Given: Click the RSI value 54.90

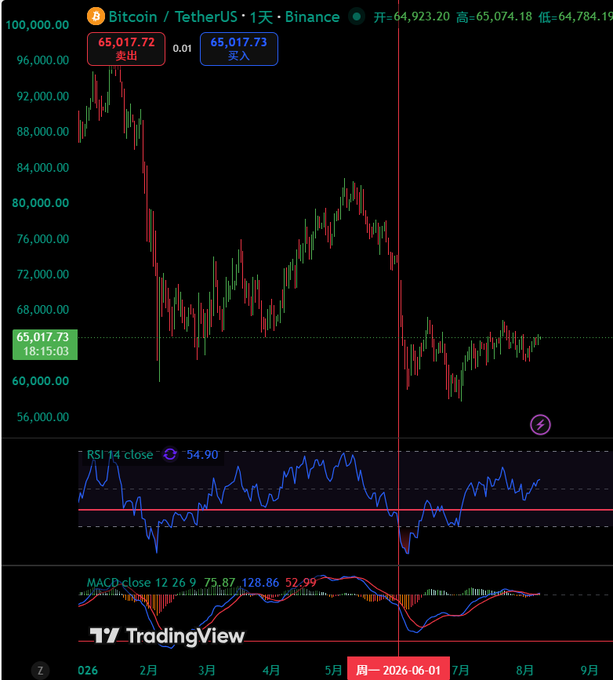Looking at the screenshot, I should pos(202,454).
